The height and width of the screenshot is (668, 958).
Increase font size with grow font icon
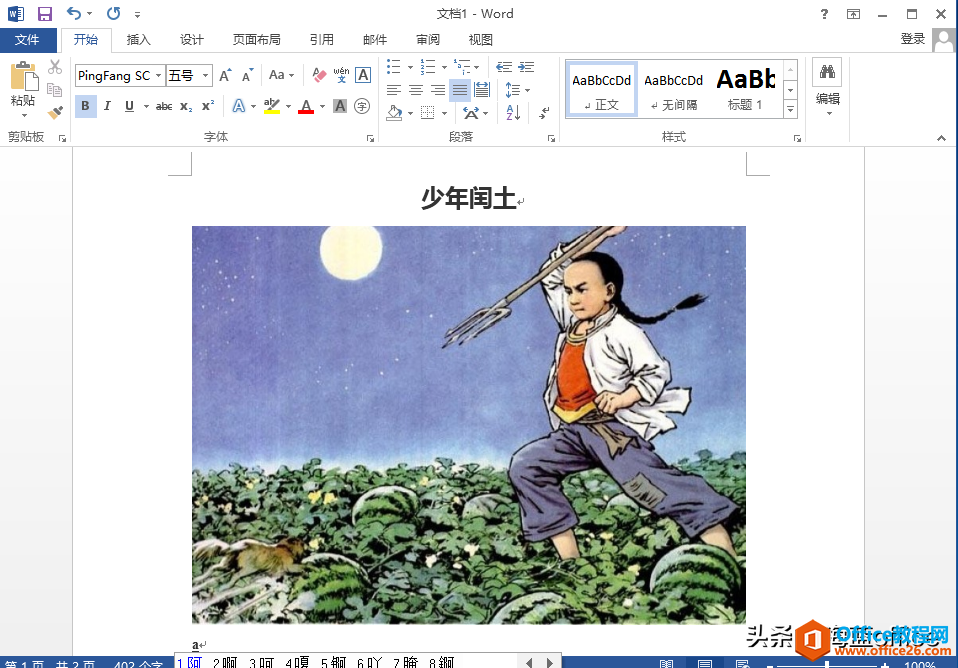tap(225, 75)
